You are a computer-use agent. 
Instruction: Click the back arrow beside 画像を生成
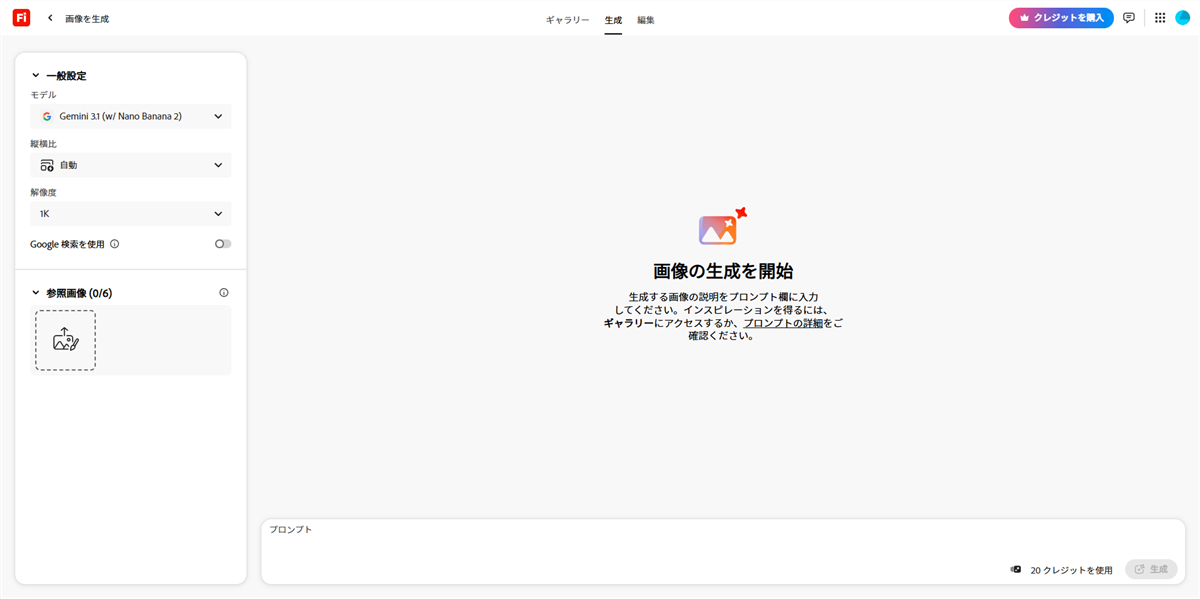click(50, 18)
